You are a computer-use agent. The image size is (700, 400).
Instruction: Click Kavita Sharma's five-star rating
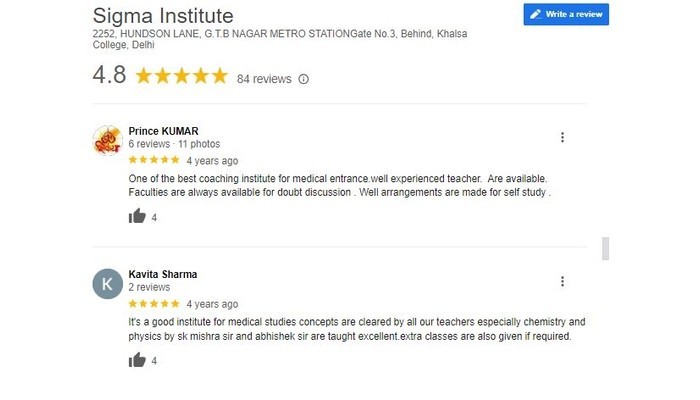154,304
